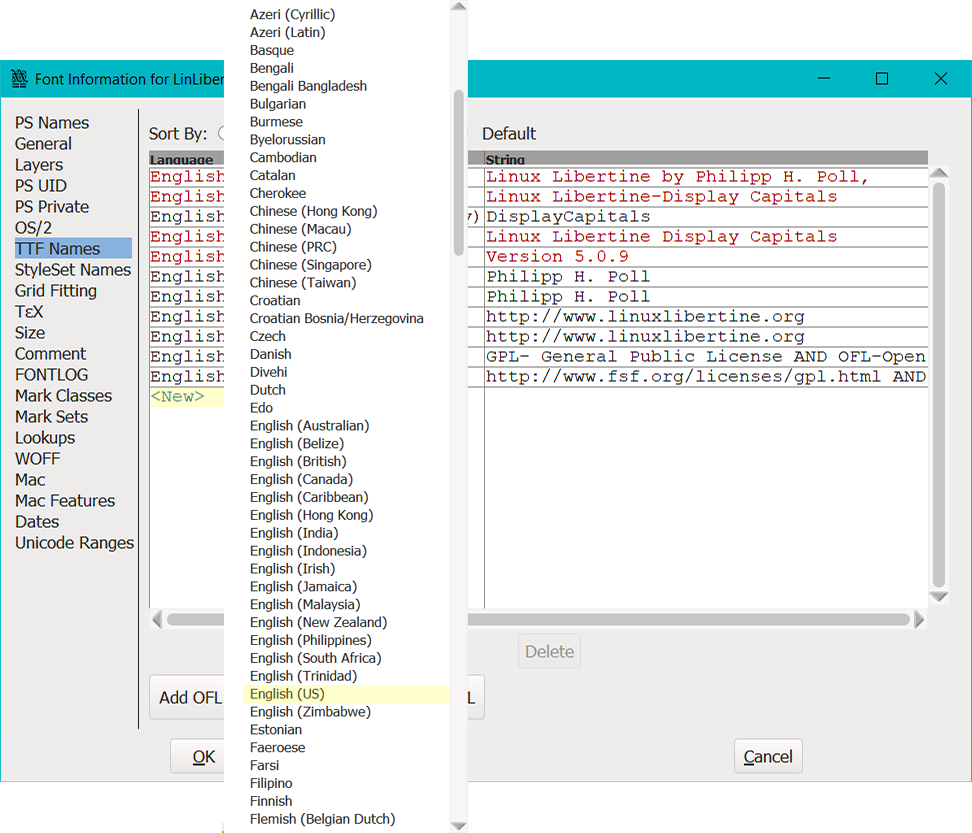Choose English (US) from language list
The width and height of the screenshot is (972, 833).
(346, 694)
